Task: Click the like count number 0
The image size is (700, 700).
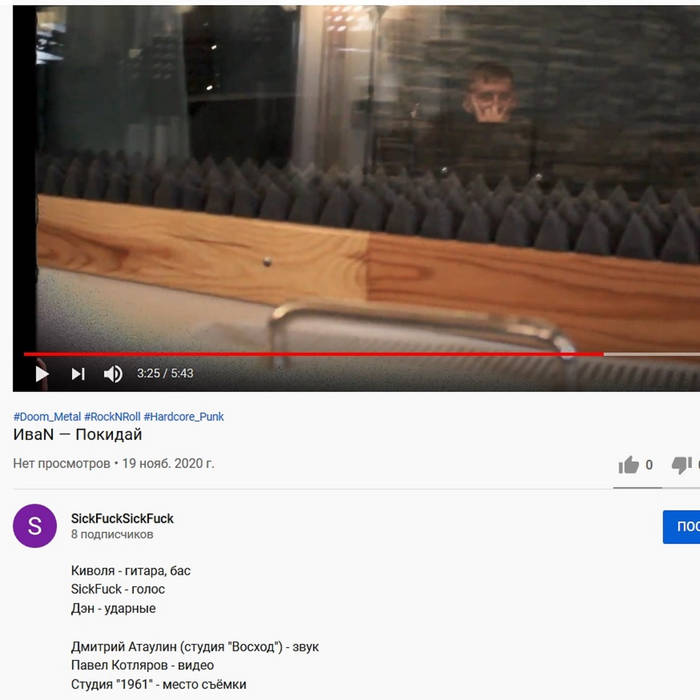Action: [649, 465]
